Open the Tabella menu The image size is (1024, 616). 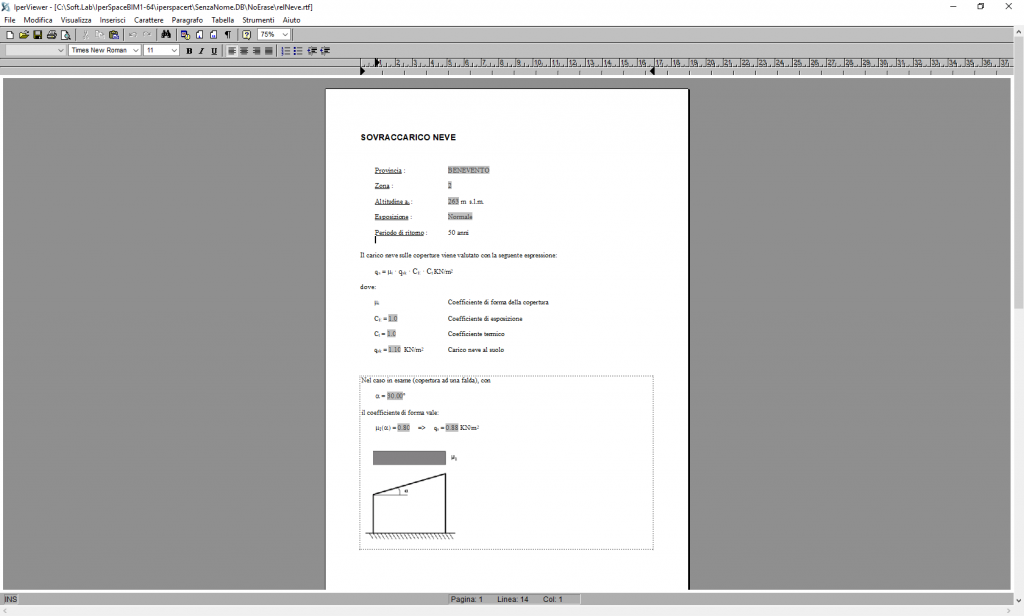click(223, 20)
